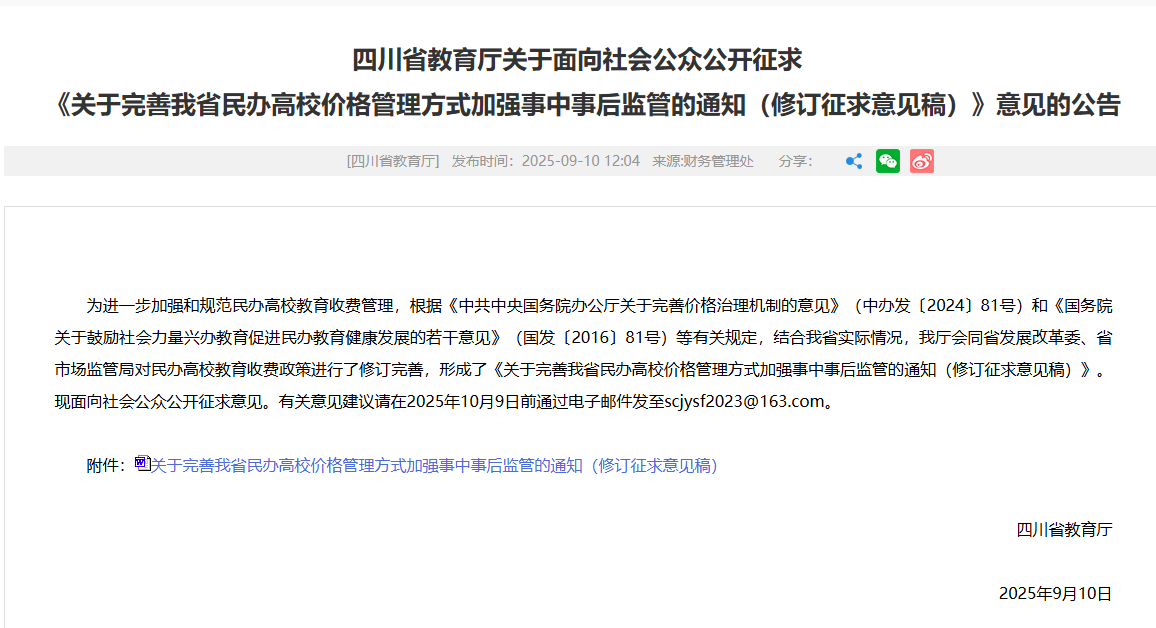1156x628 pixels.
Task: Click the 分享: label
Action: [795, 161]
